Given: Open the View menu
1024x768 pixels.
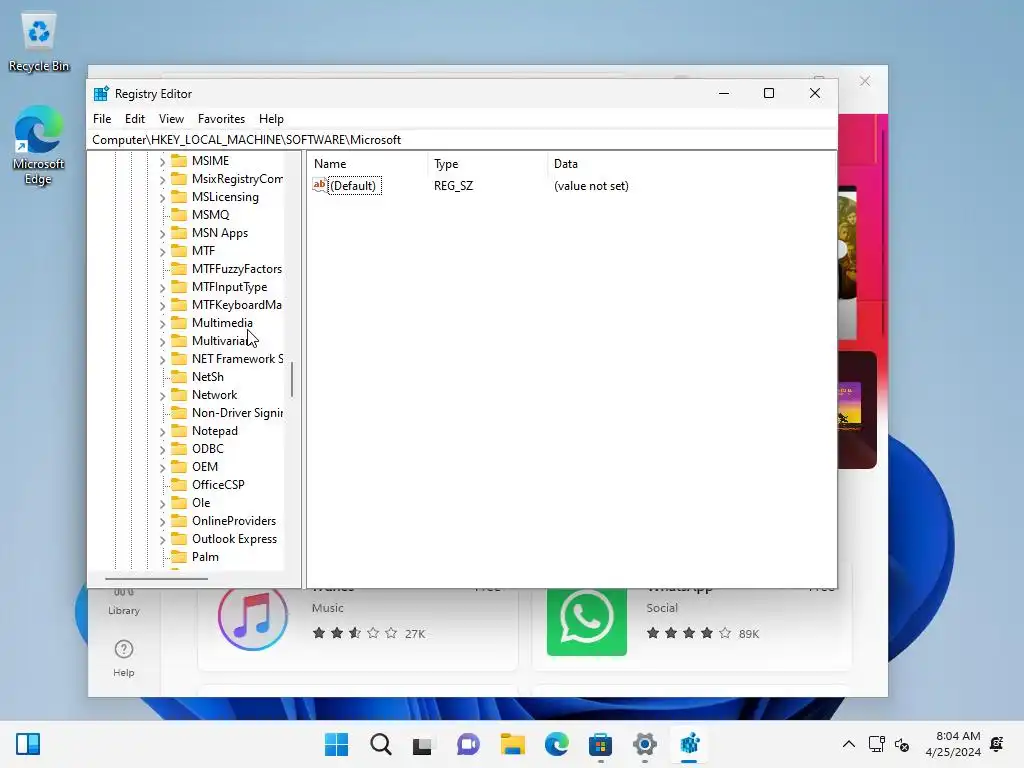Looking at the screenshot, I should tap(171, 119).
